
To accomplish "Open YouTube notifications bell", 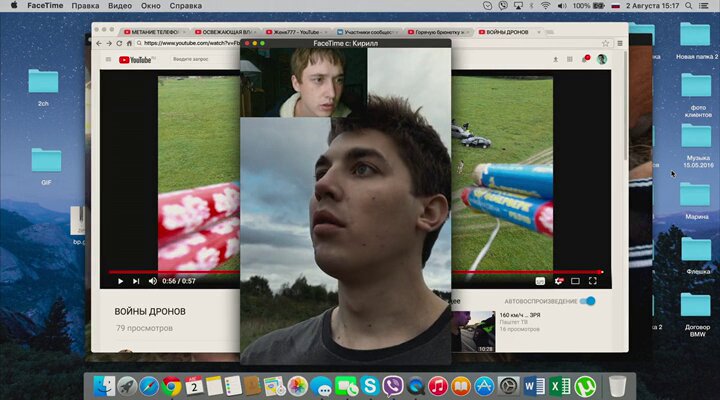I will click(585, 60).
